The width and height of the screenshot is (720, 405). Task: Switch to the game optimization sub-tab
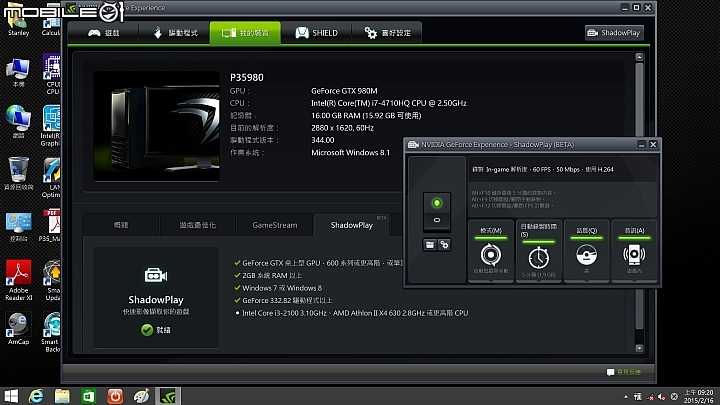point(197,225)
